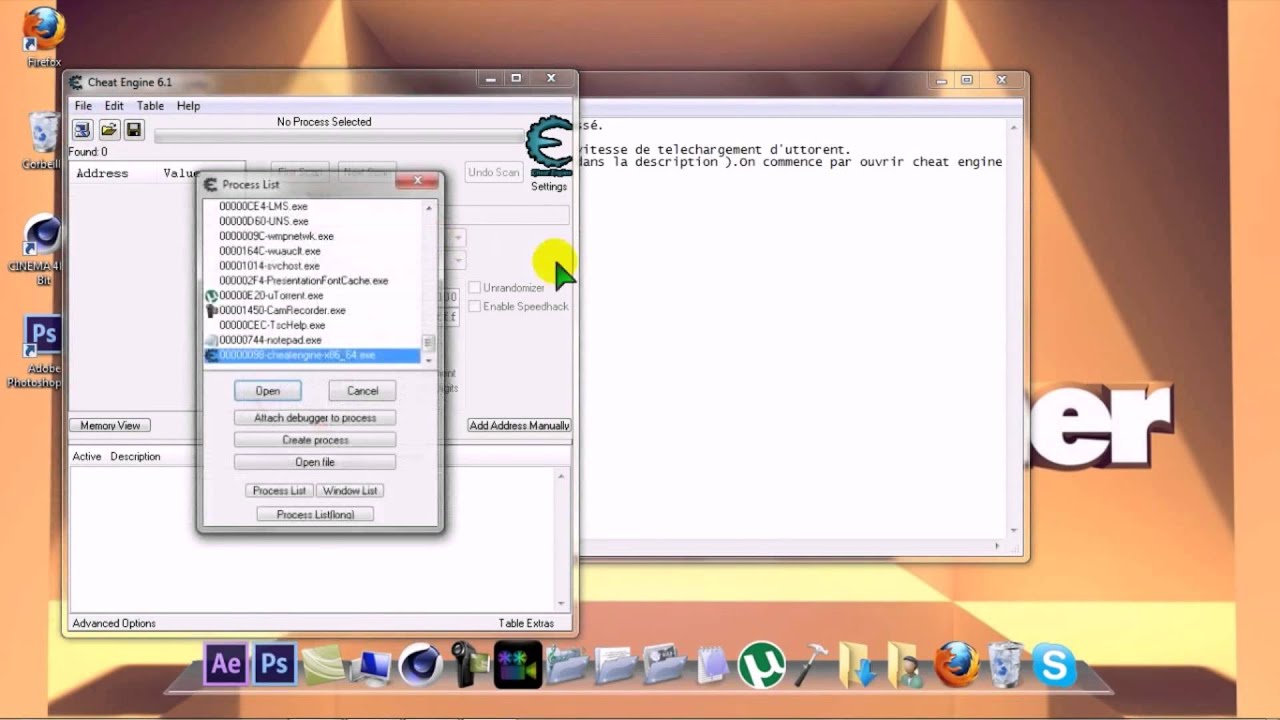
Task: Click the Open file button
Action: point(315,462)
